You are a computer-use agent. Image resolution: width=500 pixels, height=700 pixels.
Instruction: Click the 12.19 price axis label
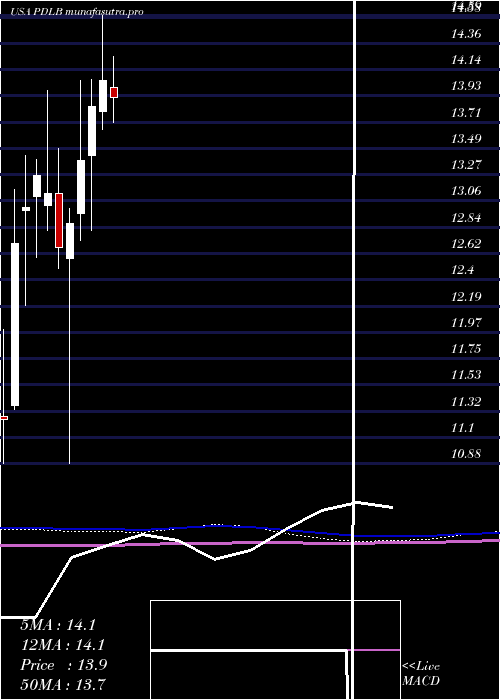(x=466, y=296)
